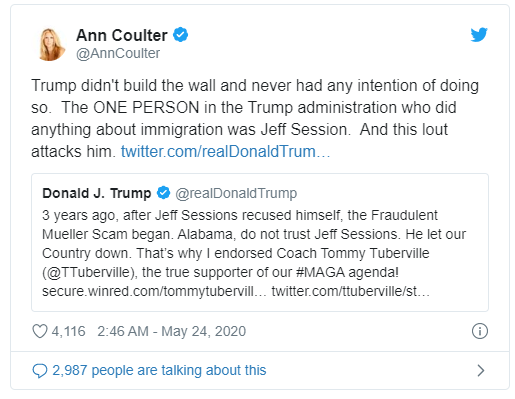
Task: Click the Ann Coulter display name
Action: pyautogui.click(x=122, y=35)
